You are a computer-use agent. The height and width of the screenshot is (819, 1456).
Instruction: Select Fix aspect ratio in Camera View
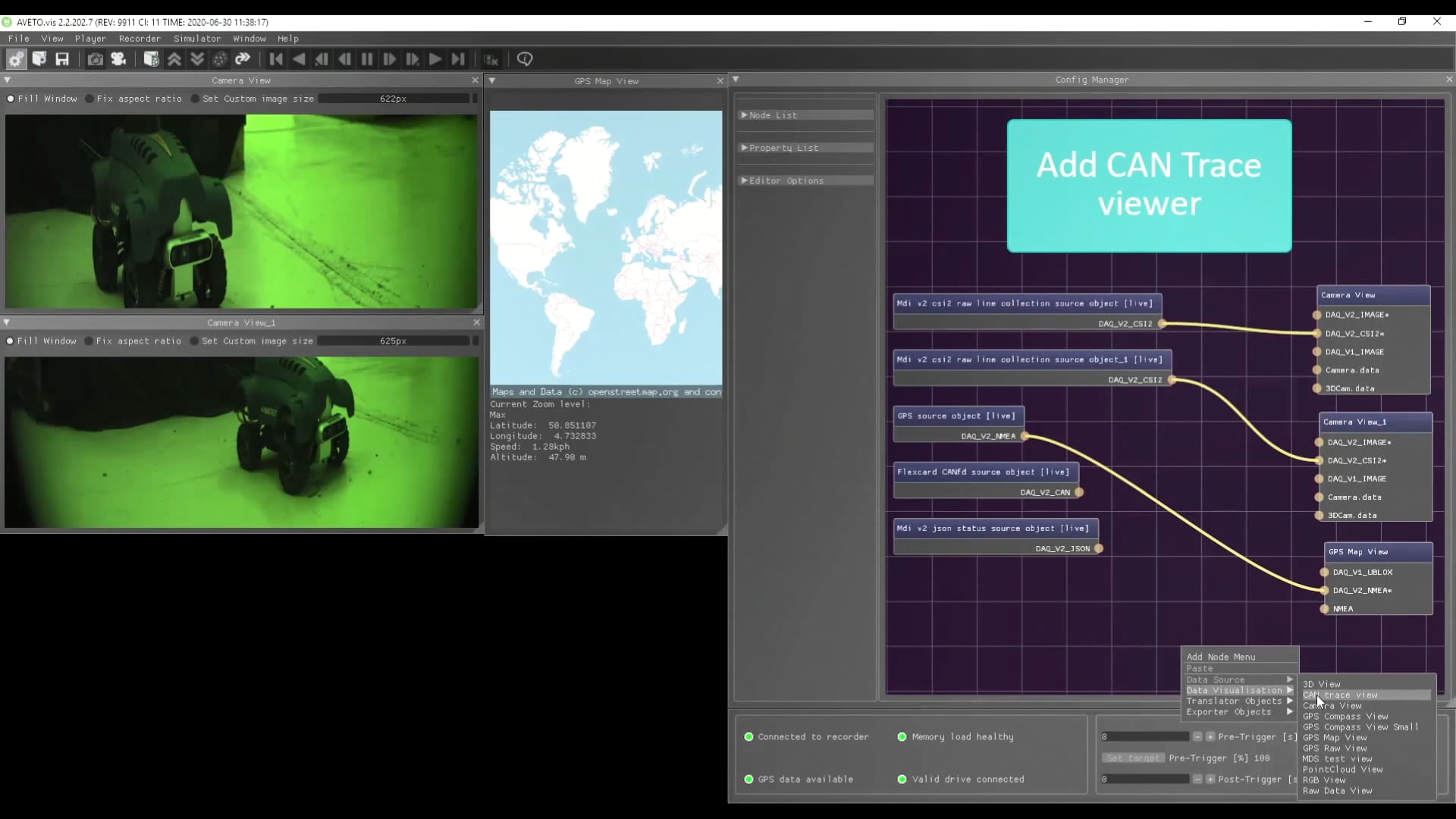point(89,99)
